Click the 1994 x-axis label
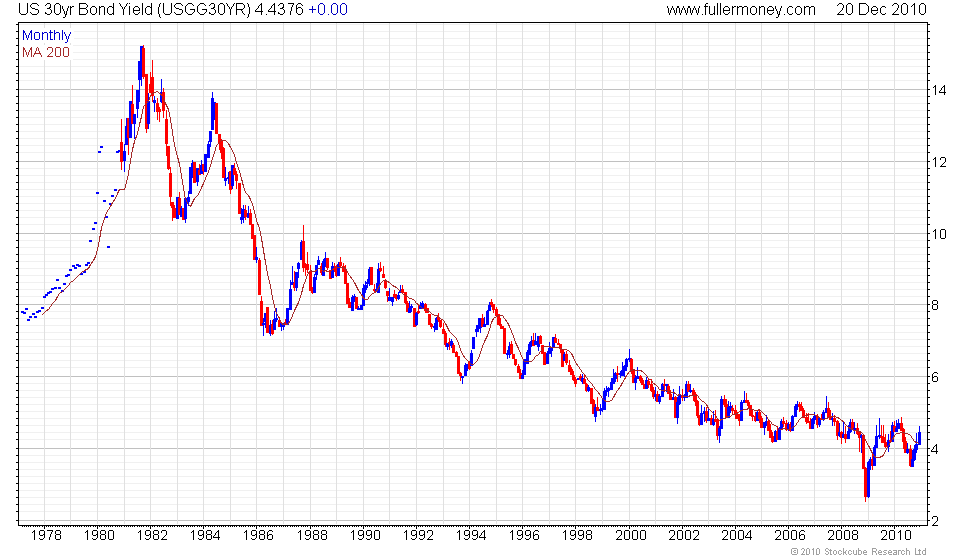 pyautogui.click(x=471, y=535)
